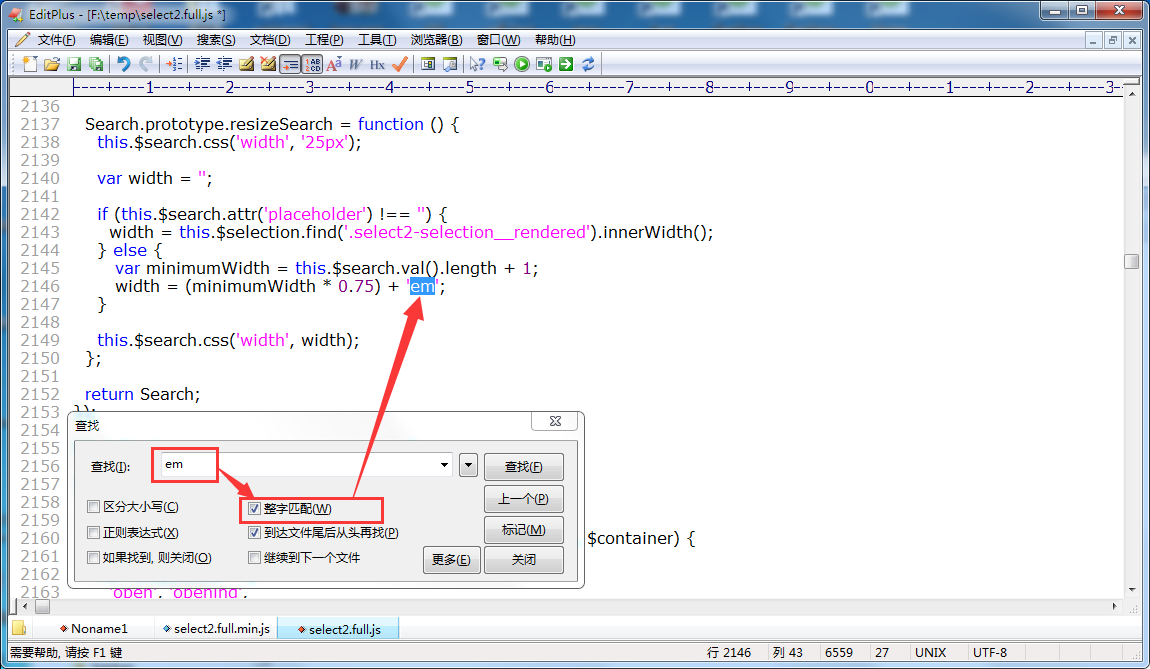Open the 文档(D) menu

click(x=270, y=40)
